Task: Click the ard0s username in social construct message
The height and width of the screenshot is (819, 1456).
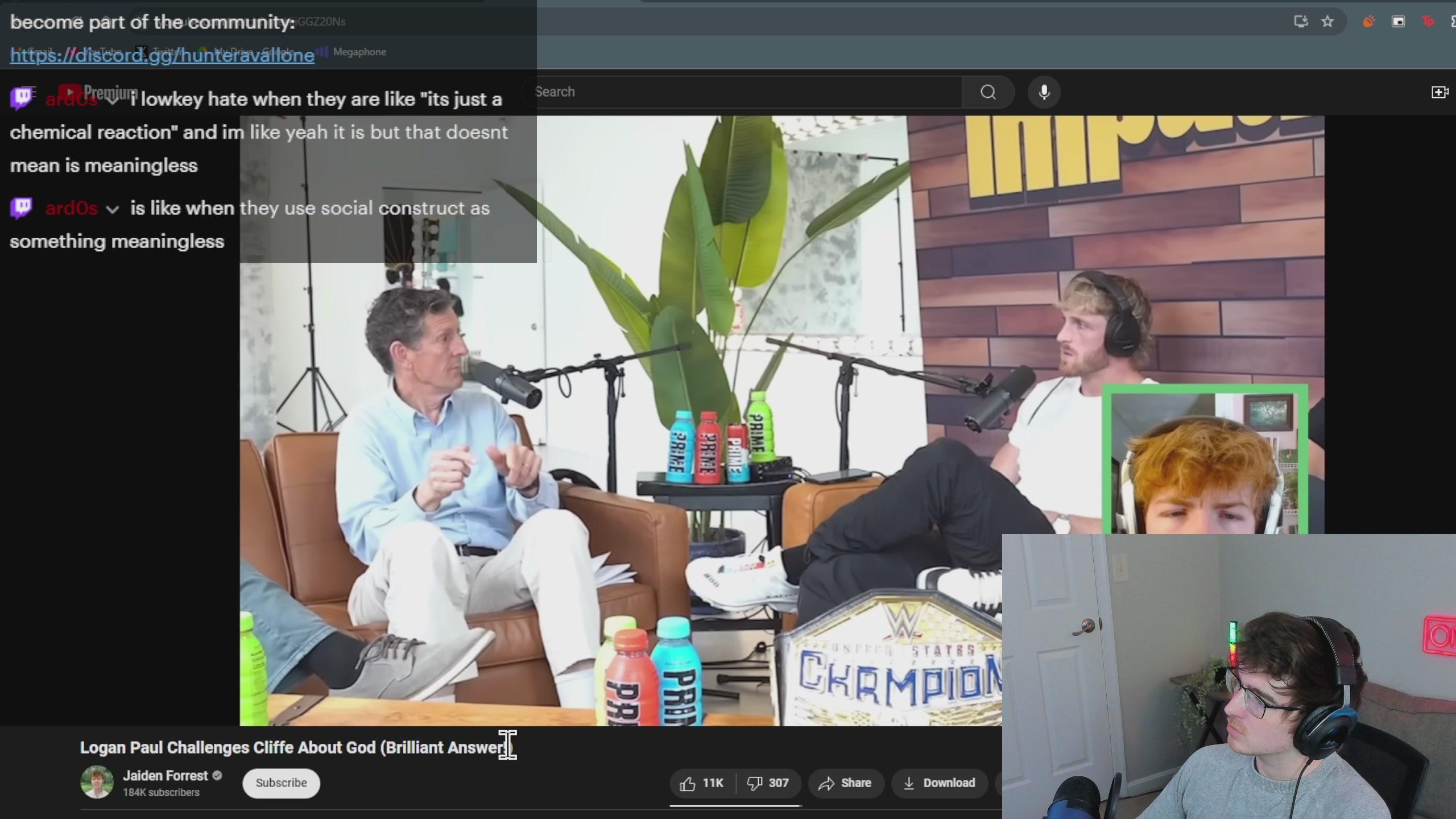Action: coord(72,208)
